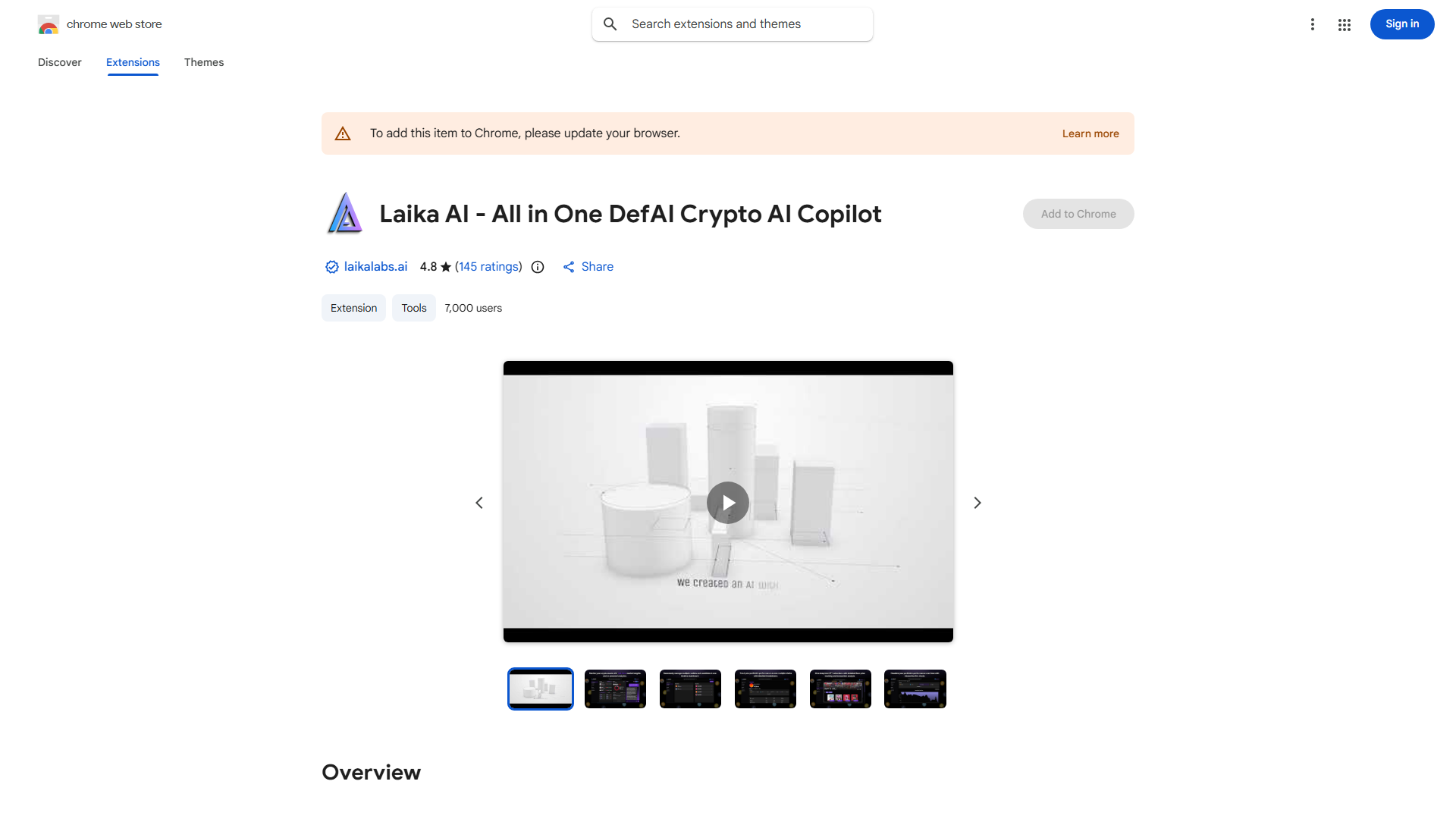This screenshot has width=1456, height=819.
Task: Open the three-dot more options menu
Action: (1312, 24)
